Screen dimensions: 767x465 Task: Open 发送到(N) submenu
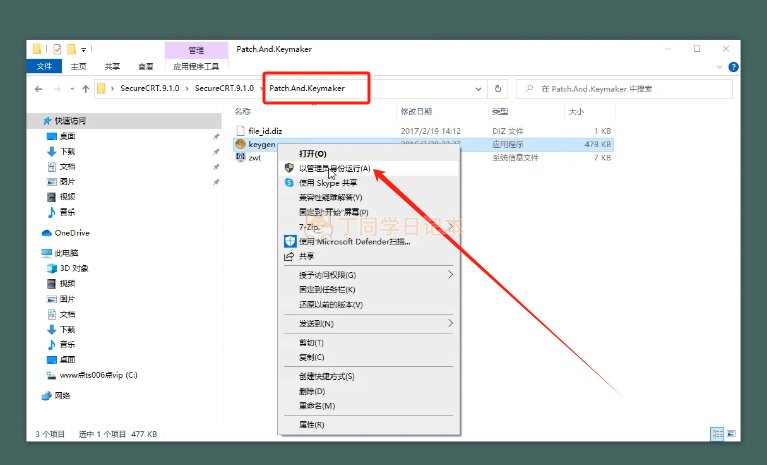(369, 324)
